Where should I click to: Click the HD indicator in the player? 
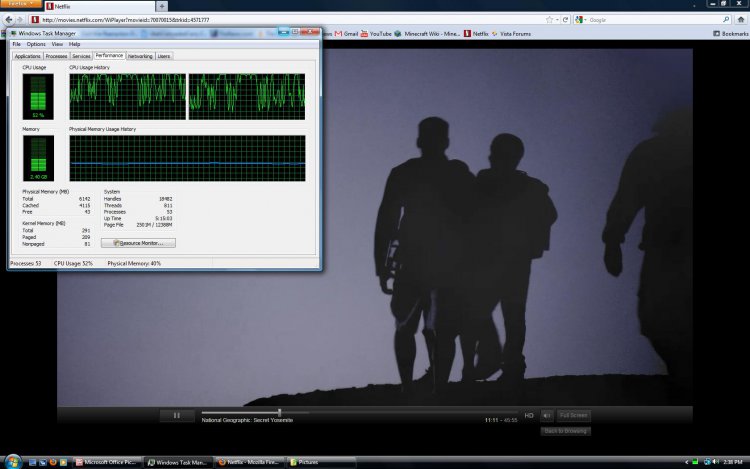point(529,415)
